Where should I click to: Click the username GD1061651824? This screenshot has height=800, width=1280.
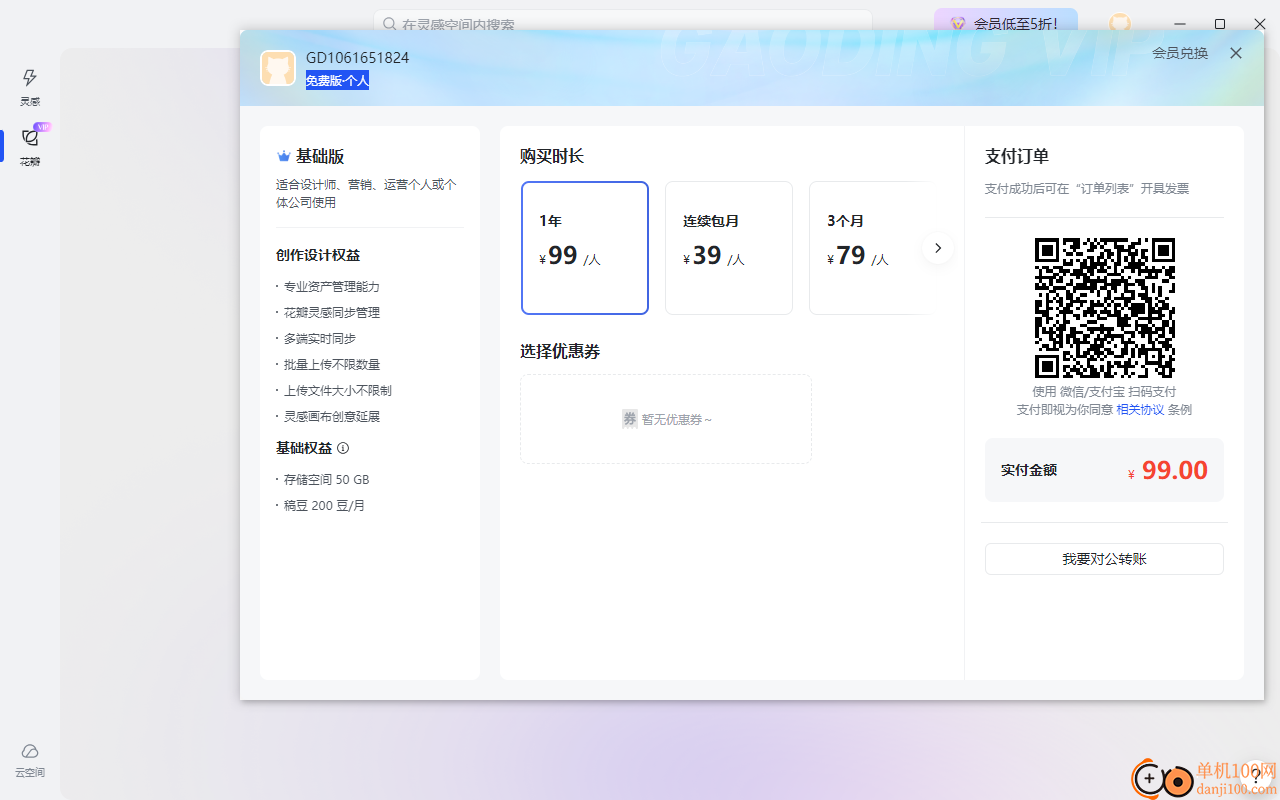click(x=357, y=58)
